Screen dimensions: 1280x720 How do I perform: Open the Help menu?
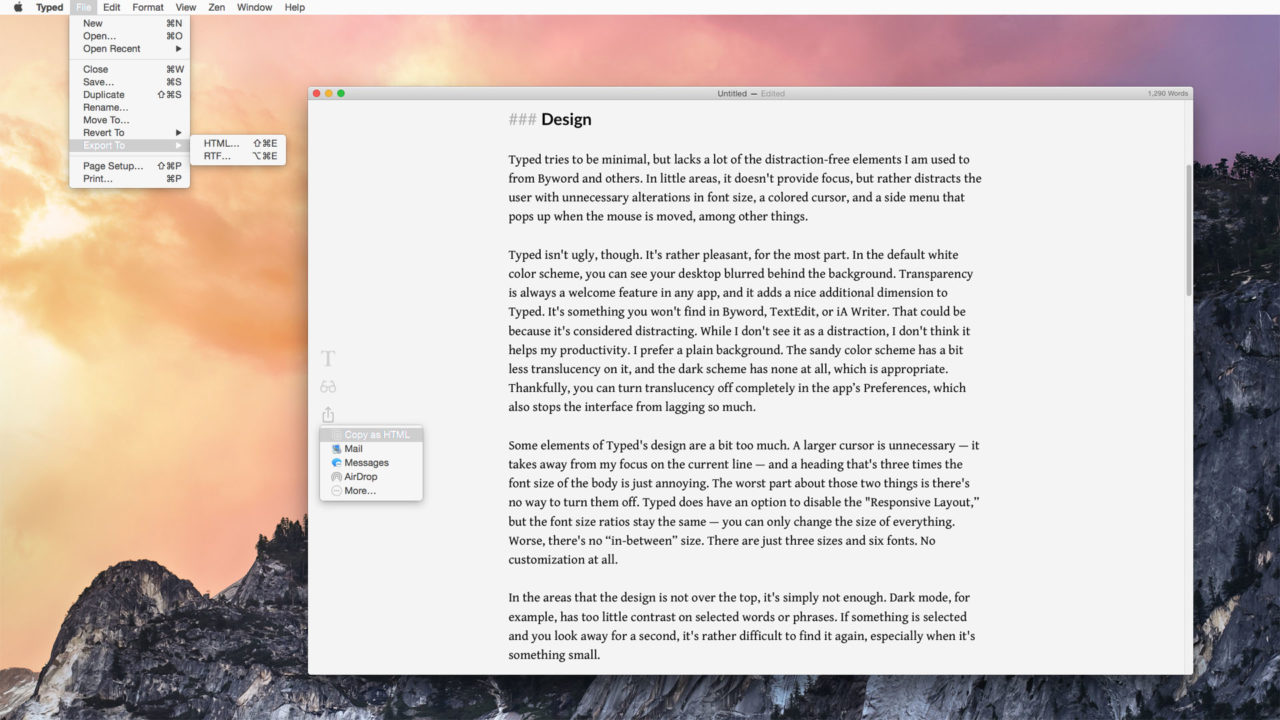294,7
